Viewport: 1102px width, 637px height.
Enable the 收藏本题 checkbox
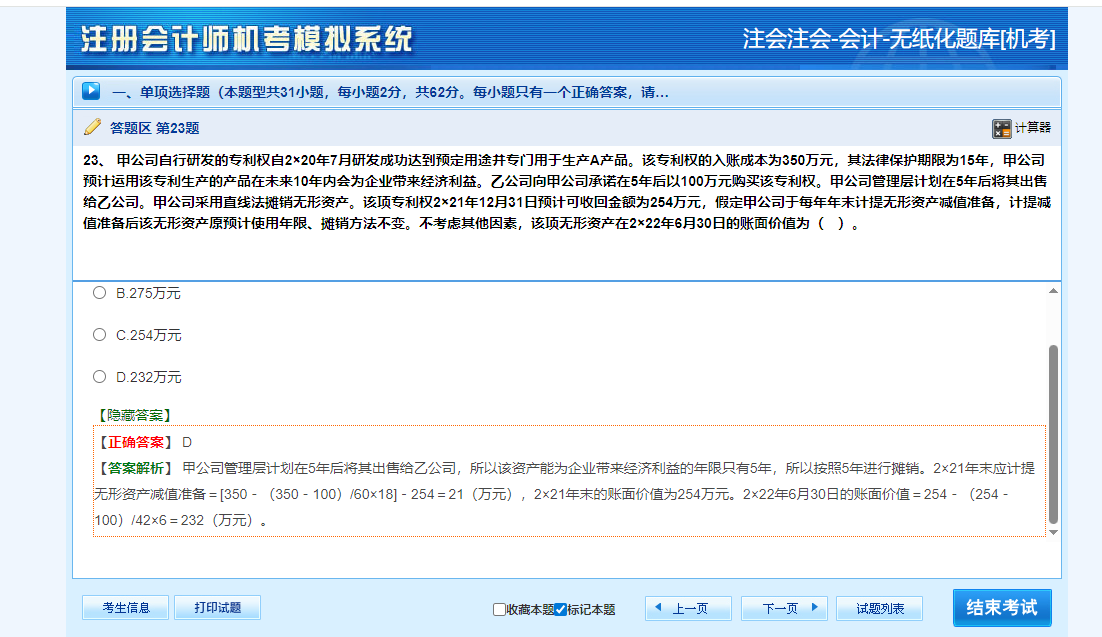tap(499, 609)
